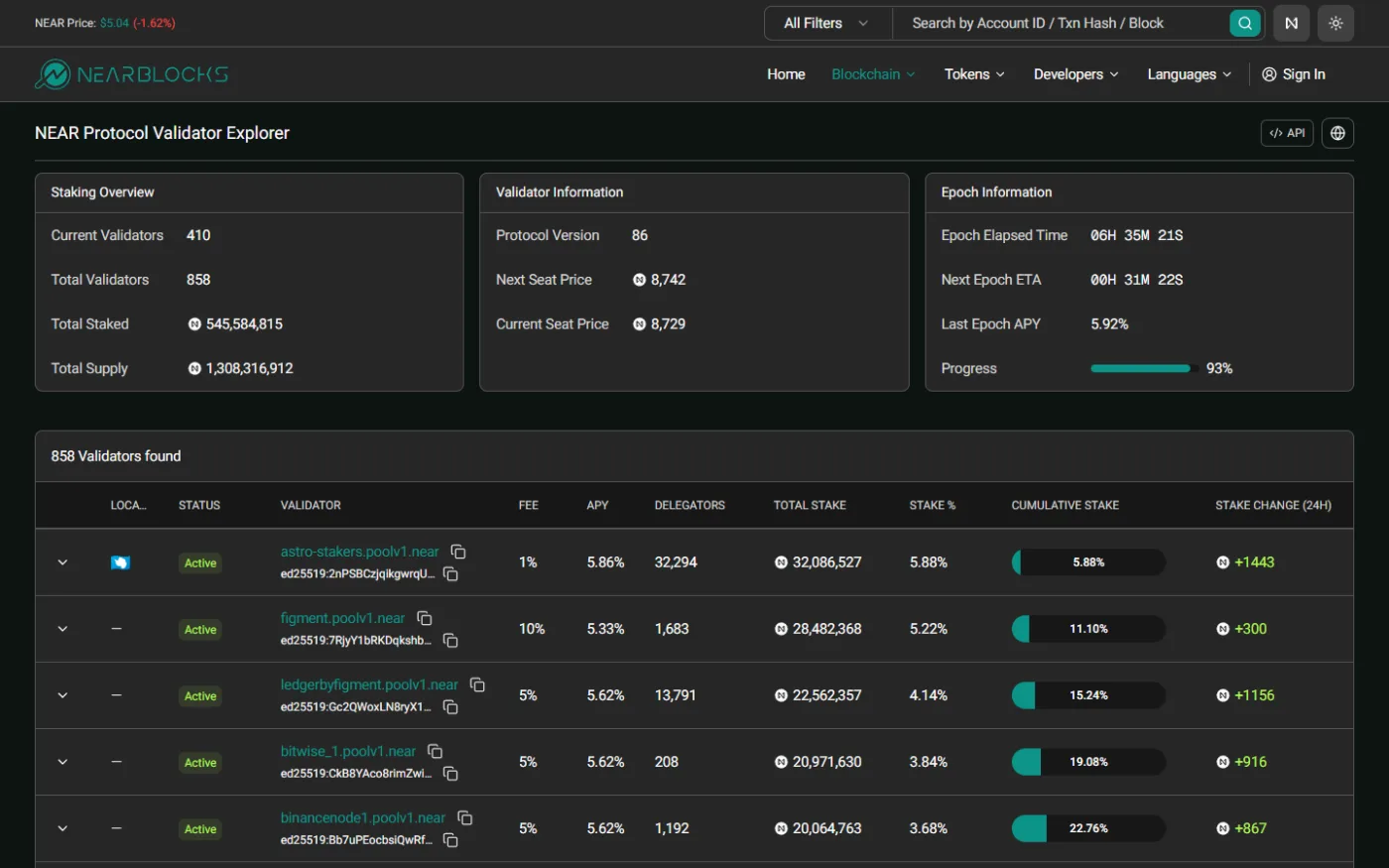Screen dimensions: 1389x868
Task: Open figment.poolv1.near validator link
Action: pyautogui.click(x=342, y=618)
